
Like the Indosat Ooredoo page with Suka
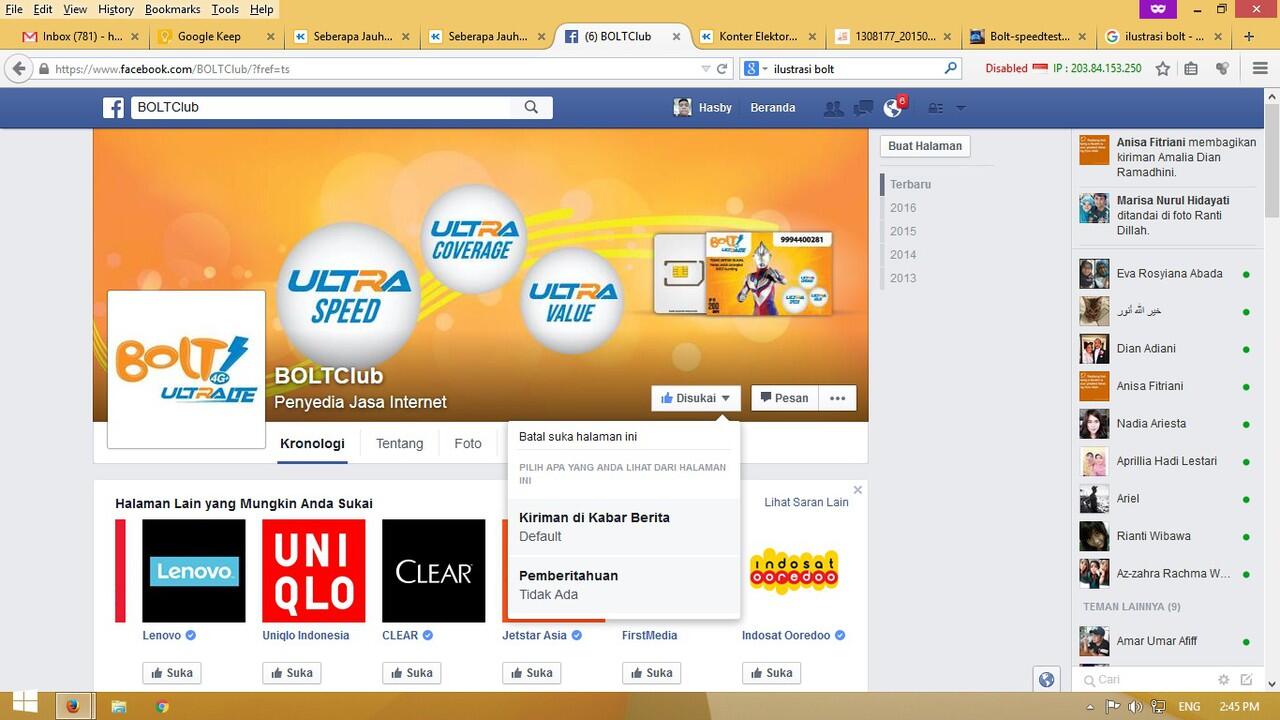[x=772, y=673]
